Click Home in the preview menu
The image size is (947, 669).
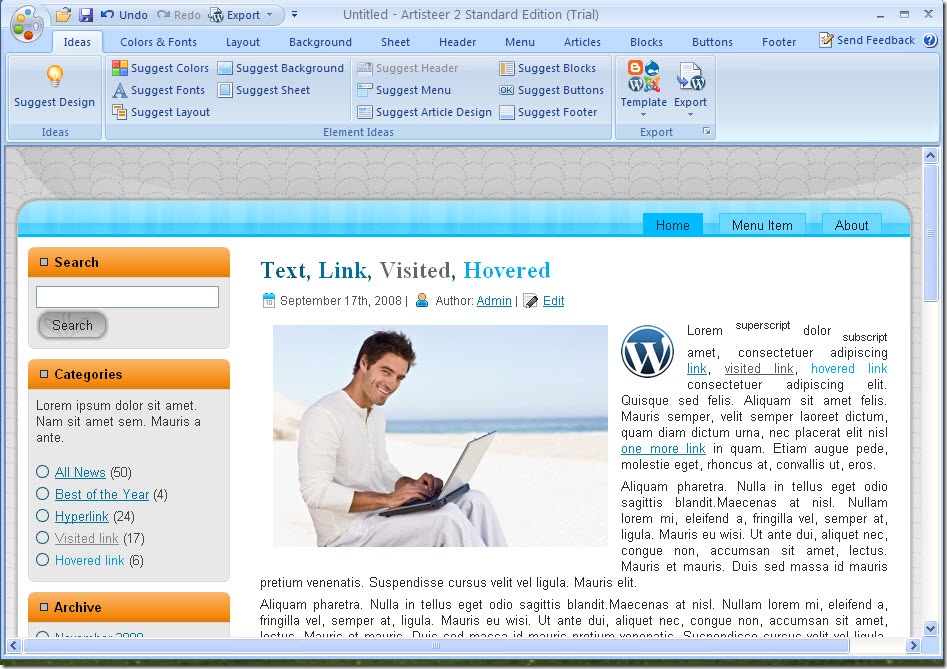point(672,225)
